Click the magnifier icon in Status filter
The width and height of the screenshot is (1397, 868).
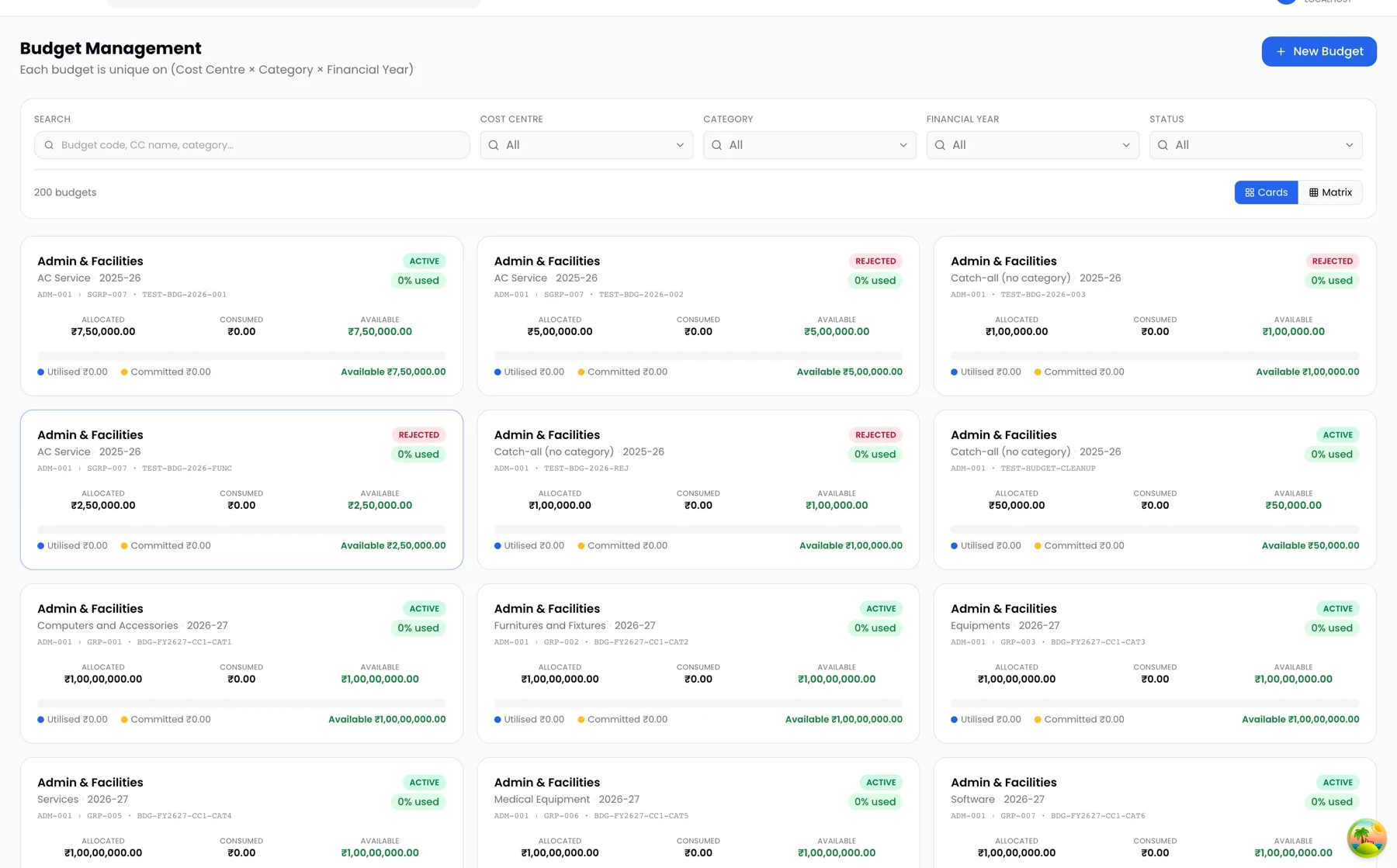(1163, 145)
